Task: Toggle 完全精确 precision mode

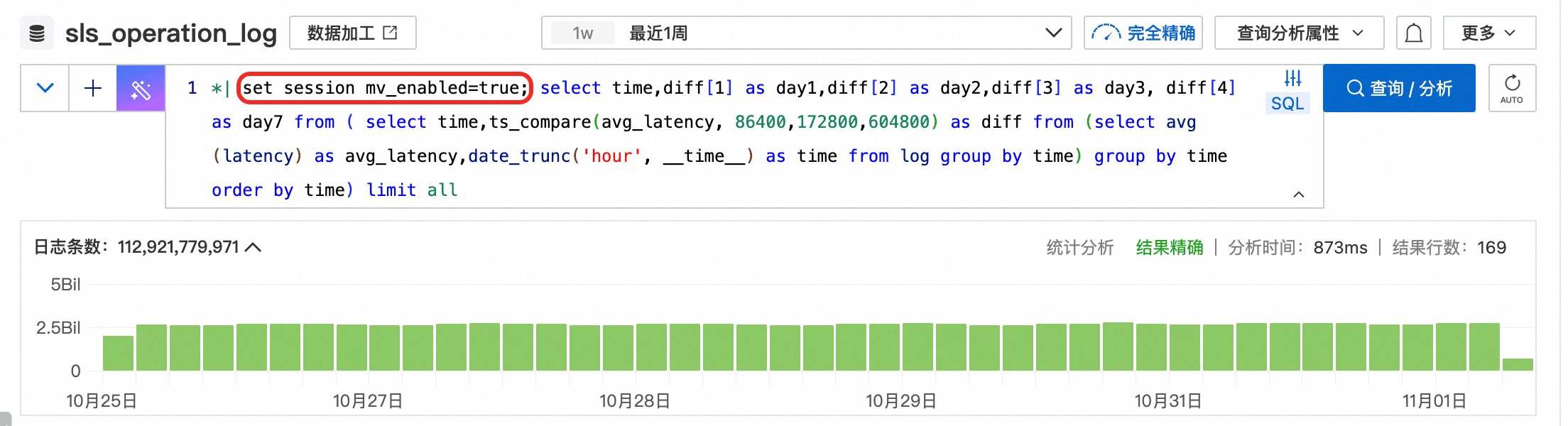Action: (1143, 33)
